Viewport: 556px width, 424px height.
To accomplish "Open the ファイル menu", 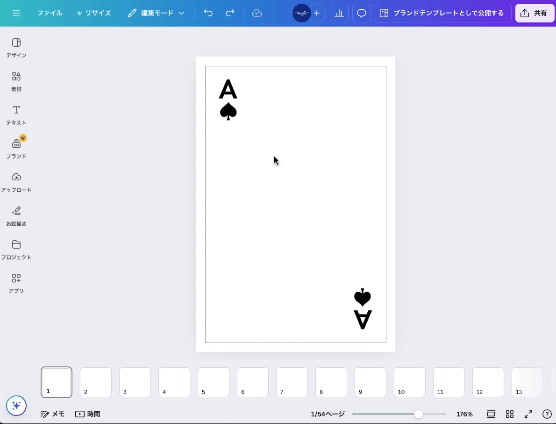I will click(50, 13).
